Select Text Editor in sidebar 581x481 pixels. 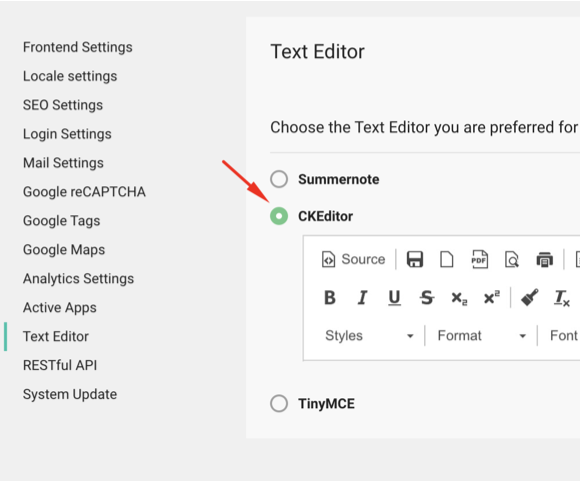click(x=56, y=336)
